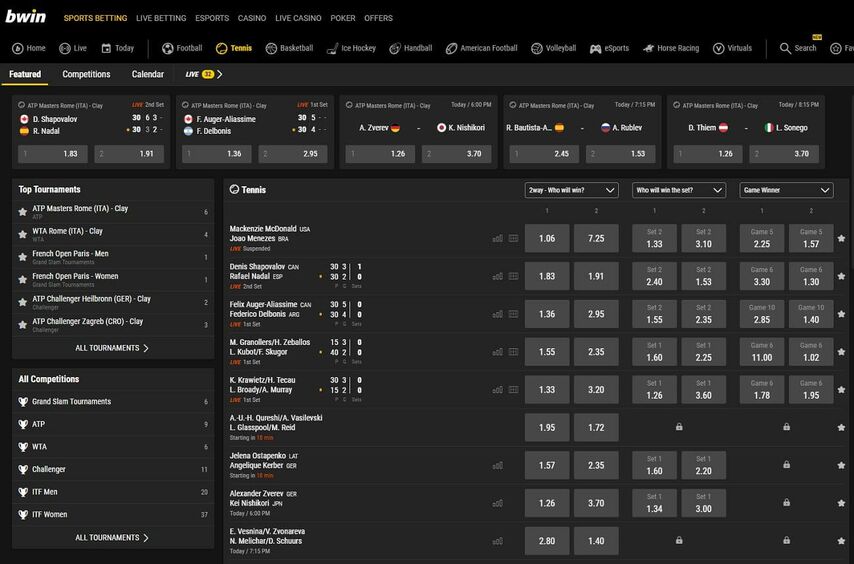
Task: Open American Football sport icon
Action: point(452,48)
